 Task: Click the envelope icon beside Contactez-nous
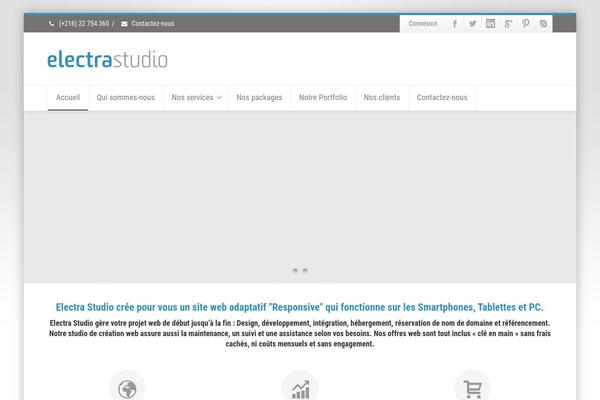pos(124,24)
